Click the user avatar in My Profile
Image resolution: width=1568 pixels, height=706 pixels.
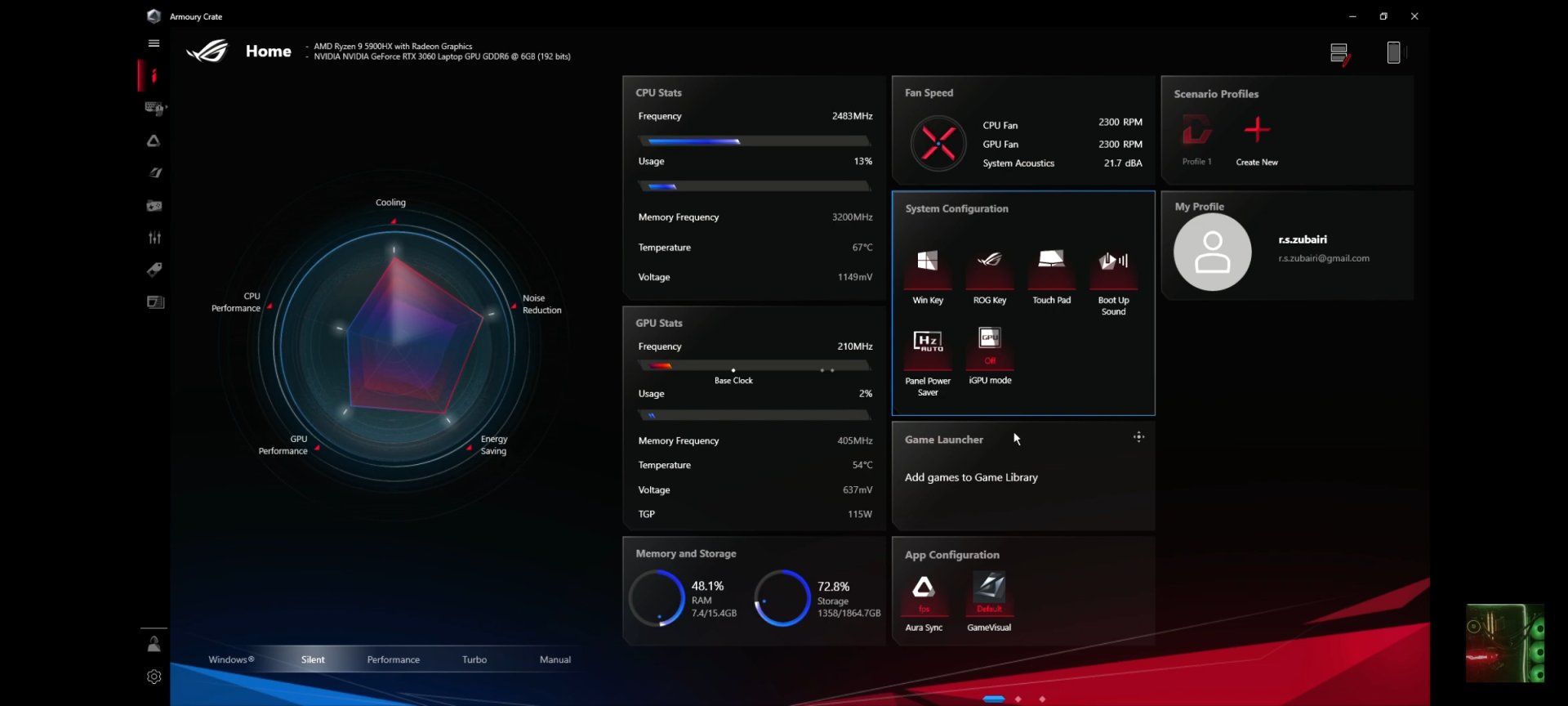tap(1213, 252)
